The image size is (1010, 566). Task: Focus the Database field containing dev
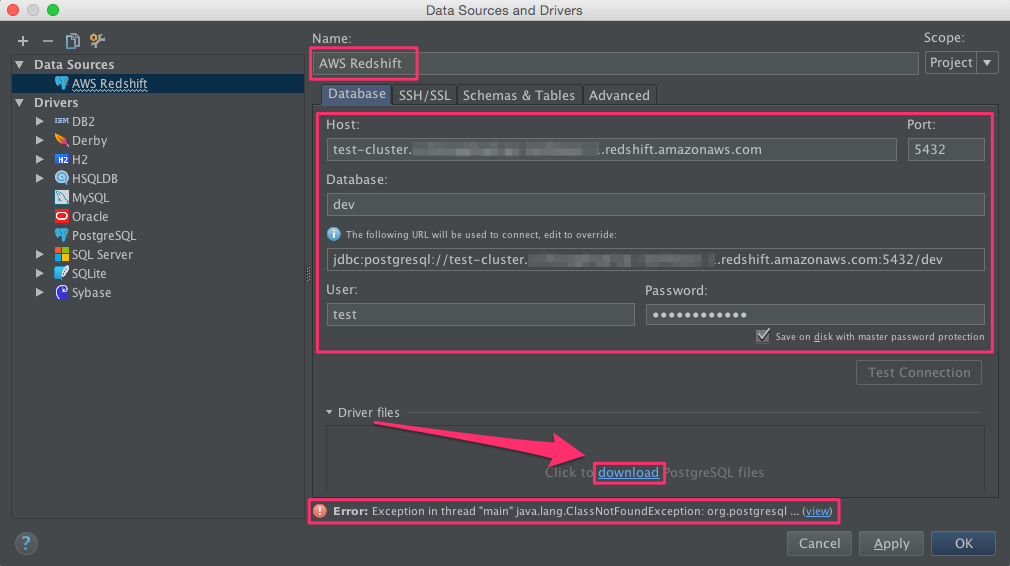pos(655,204)
